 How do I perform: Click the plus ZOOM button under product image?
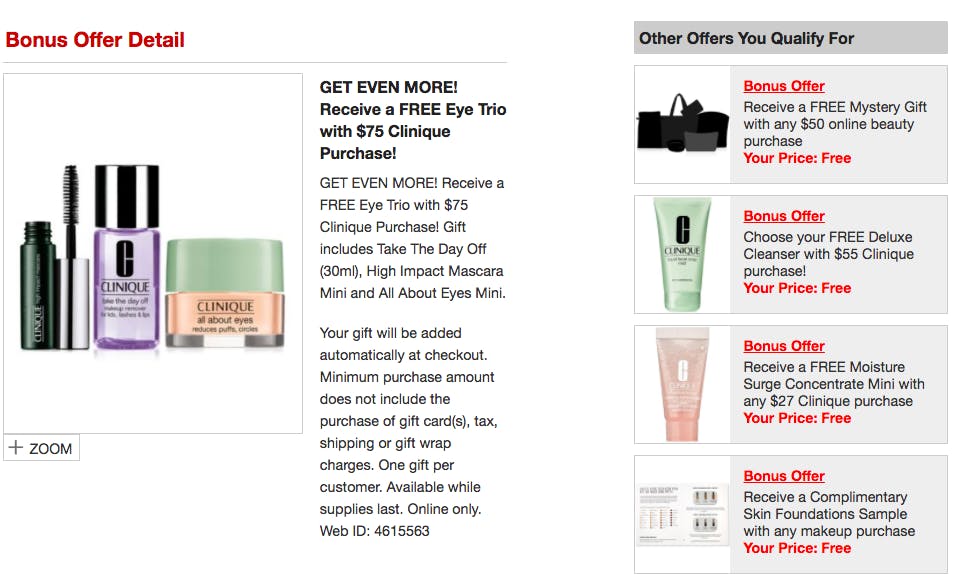[41, 448]
